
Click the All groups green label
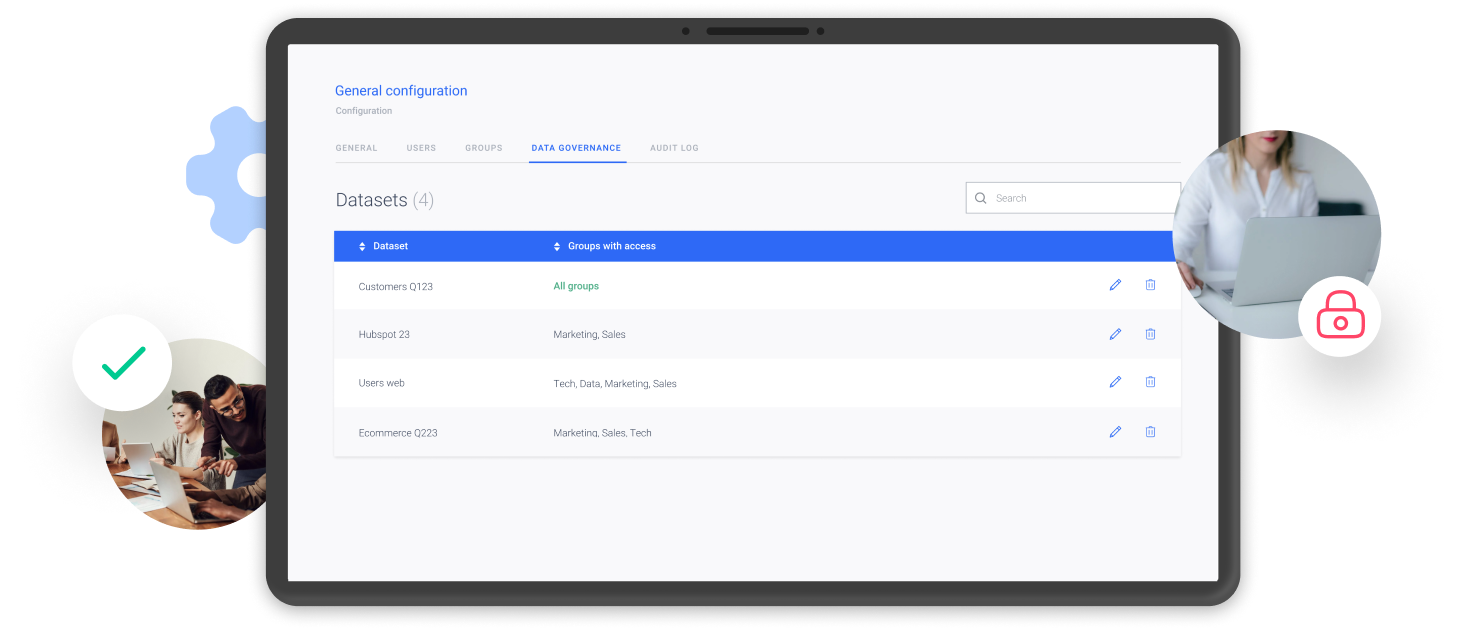(x=576, y=286)
